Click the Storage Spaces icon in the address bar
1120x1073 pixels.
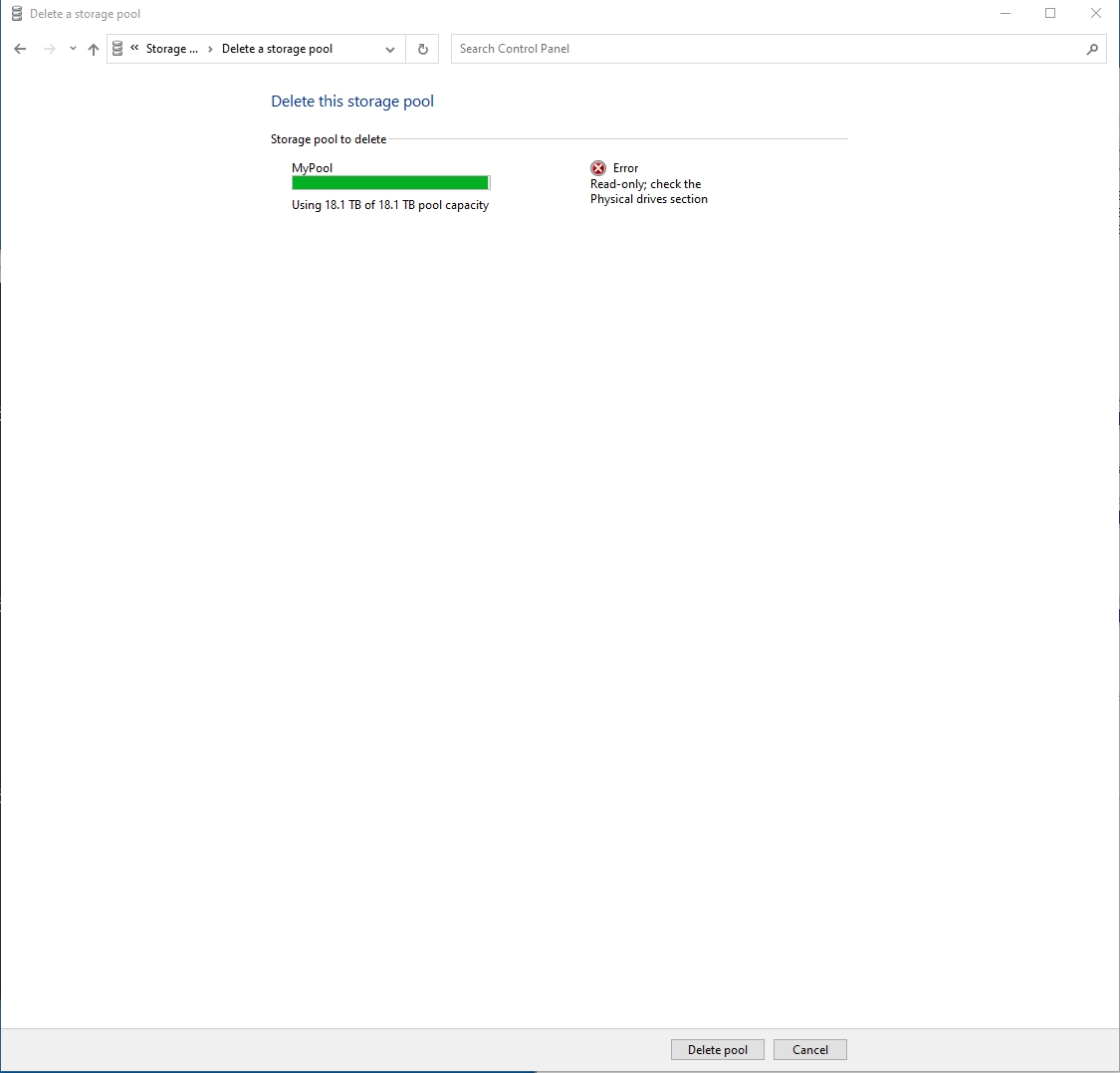click(117, 48)
